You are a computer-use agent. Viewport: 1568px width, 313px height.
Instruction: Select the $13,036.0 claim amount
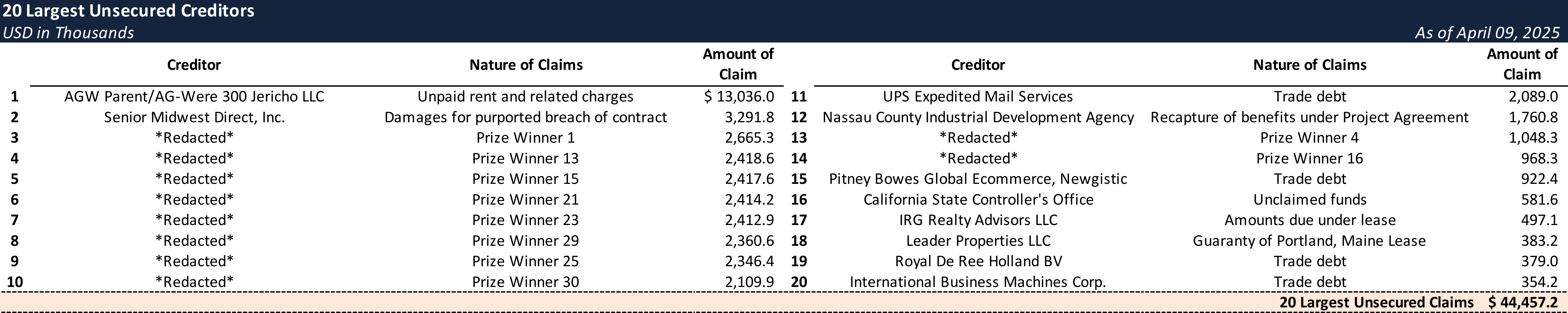(738, 96)
